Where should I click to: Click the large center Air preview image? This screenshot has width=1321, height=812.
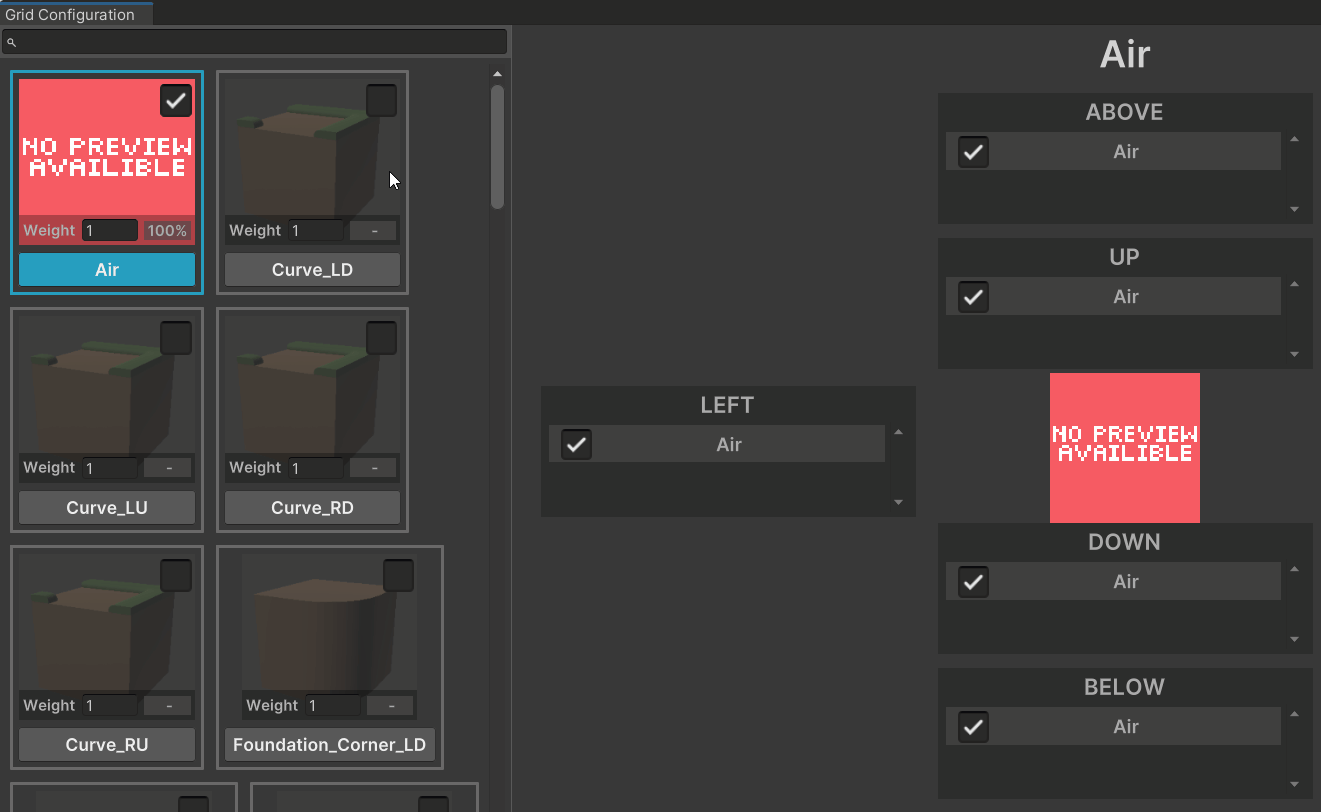(x=1125, y=448)
